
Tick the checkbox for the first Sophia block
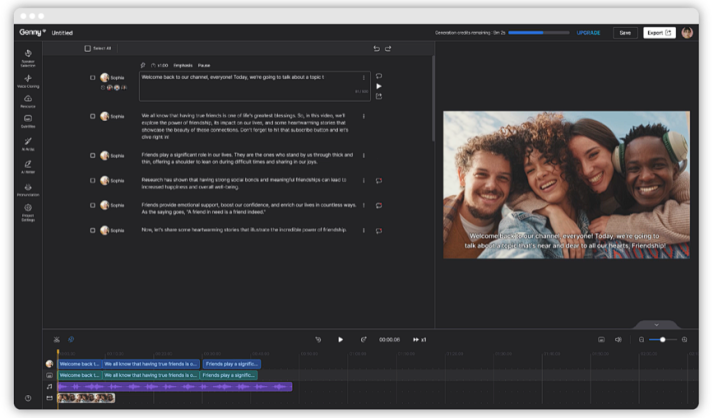pyautogui.click(x=93, y=77)
